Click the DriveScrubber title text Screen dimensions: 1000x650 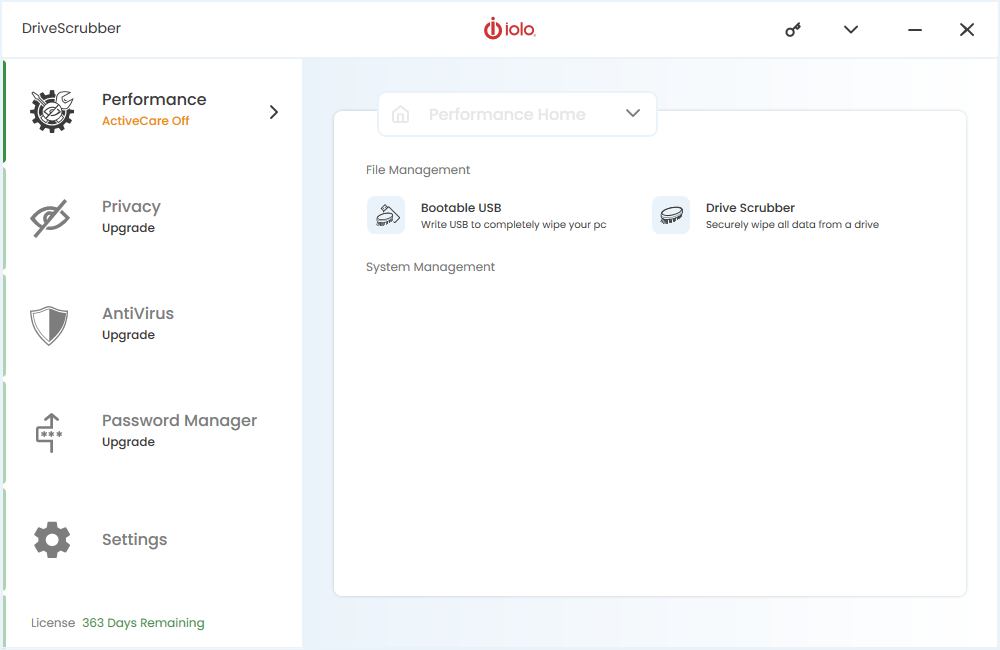(71, 29)
